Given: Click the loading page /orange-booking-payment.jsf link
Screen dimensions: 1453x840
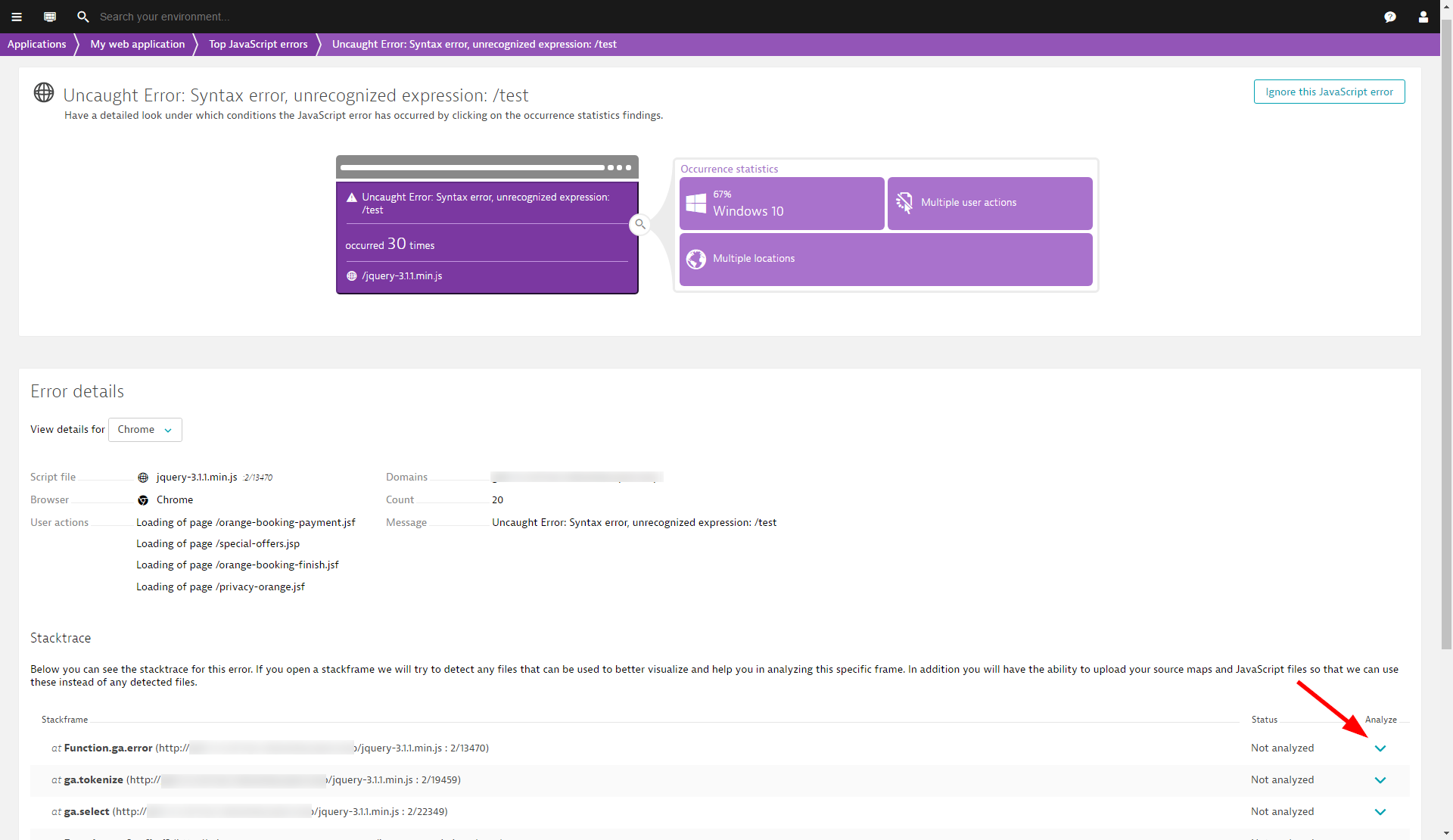Looking at the screenshot, I should 246,521.
